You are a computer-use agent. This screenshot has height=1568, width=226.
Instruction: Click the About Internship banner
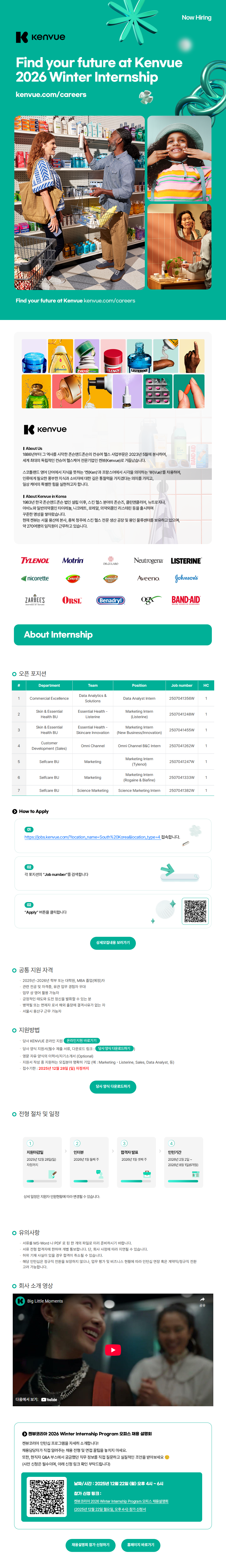pos(113,634)
